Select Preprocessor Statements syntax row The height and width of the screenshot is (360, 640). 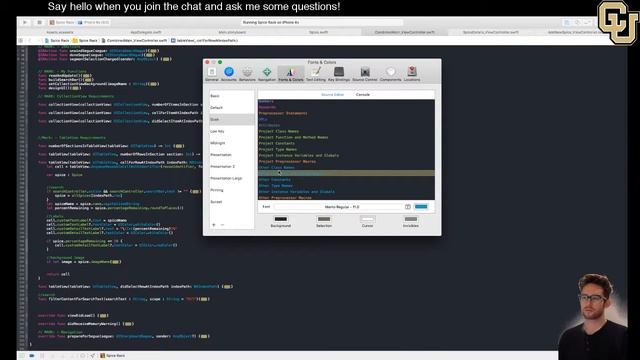[x=346, y=113]
